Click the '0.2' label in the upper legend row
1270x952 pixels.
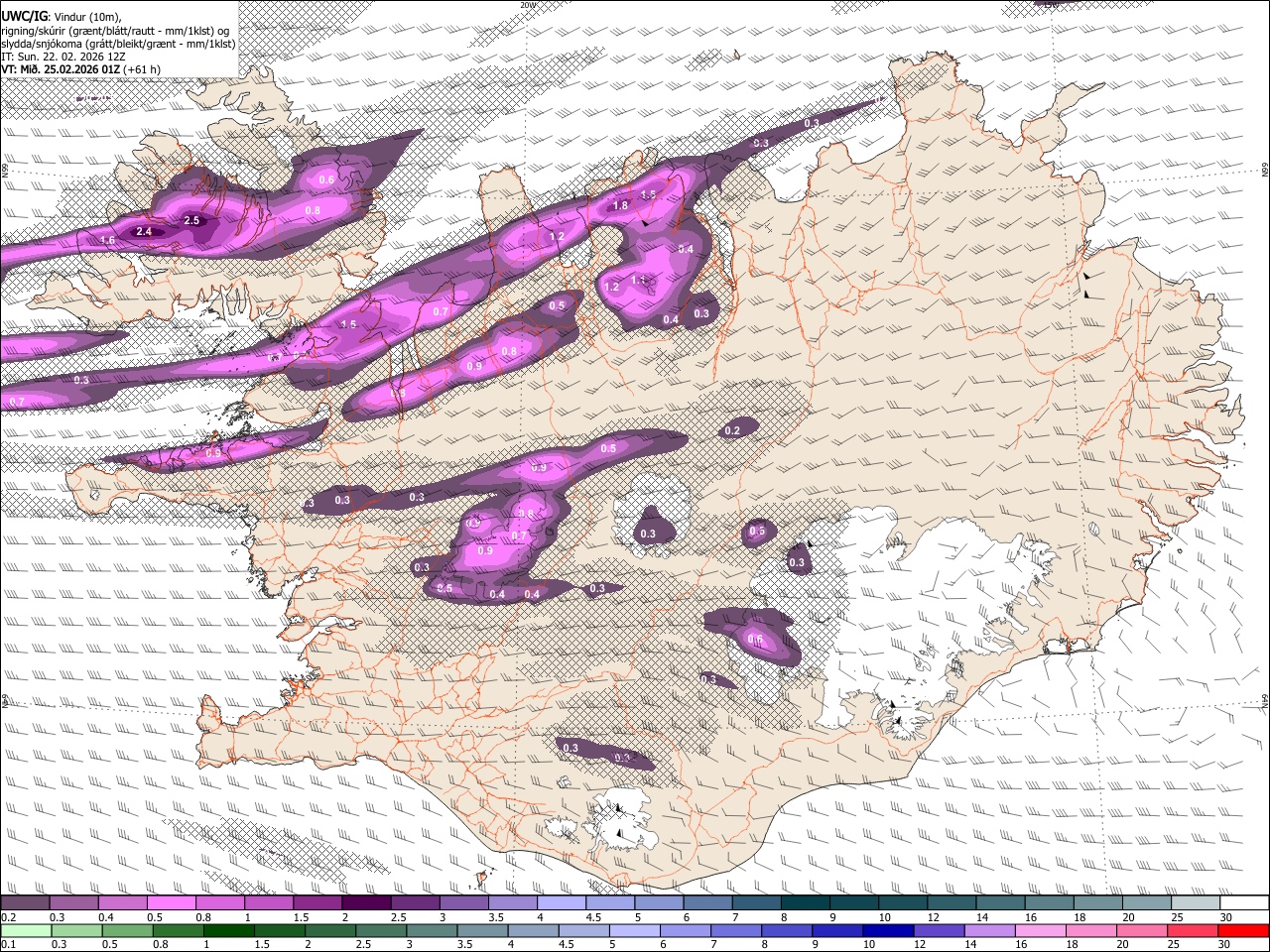(8, 917)
